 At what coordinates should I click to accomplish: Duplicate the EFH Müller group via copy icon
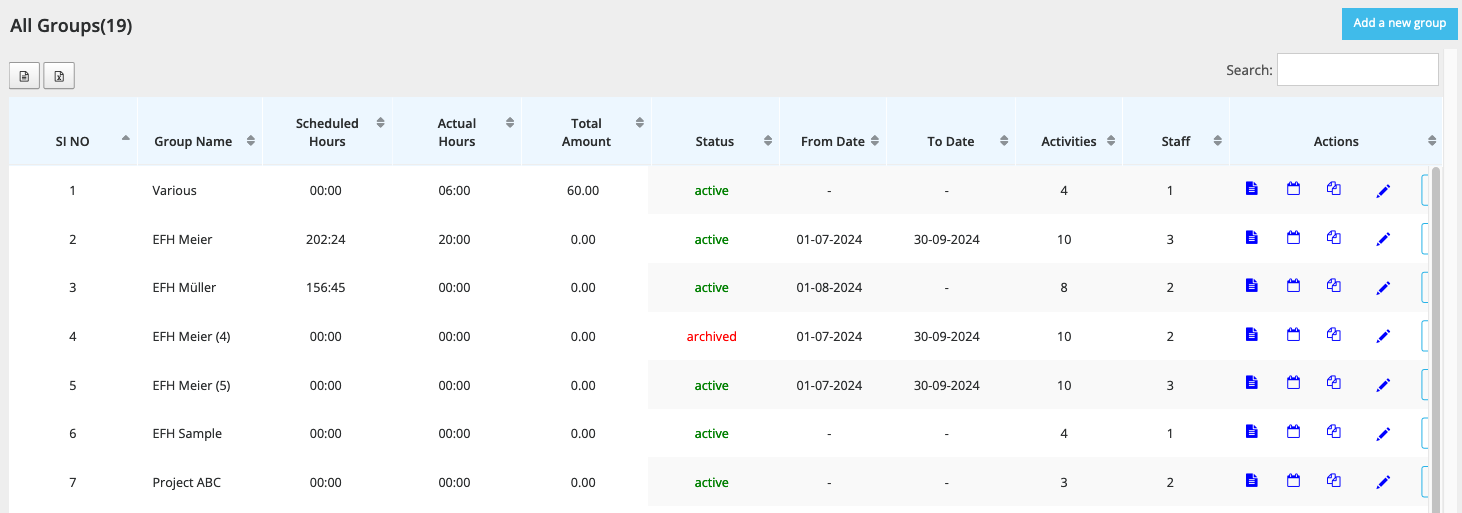coord(1333,285)
